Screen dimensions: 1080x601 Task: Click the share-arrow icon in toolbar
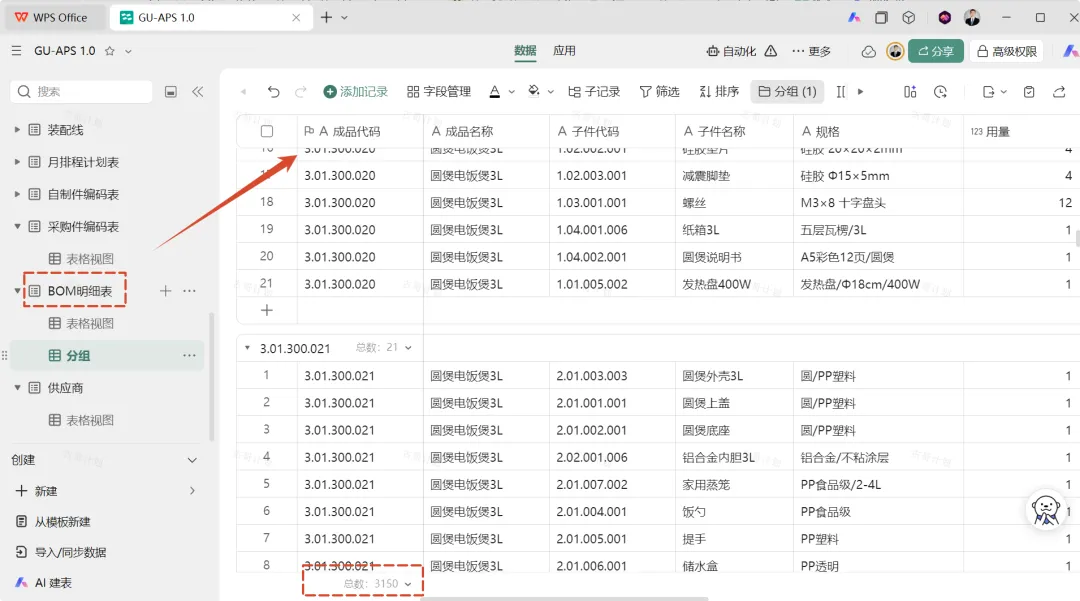coord(1059,92)
